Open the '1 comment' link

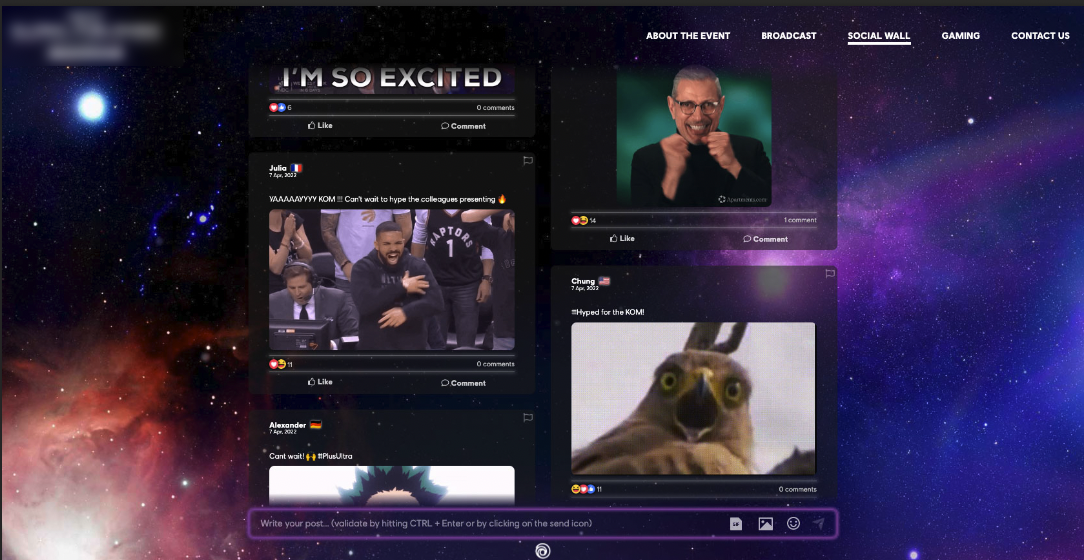[800, 221]
